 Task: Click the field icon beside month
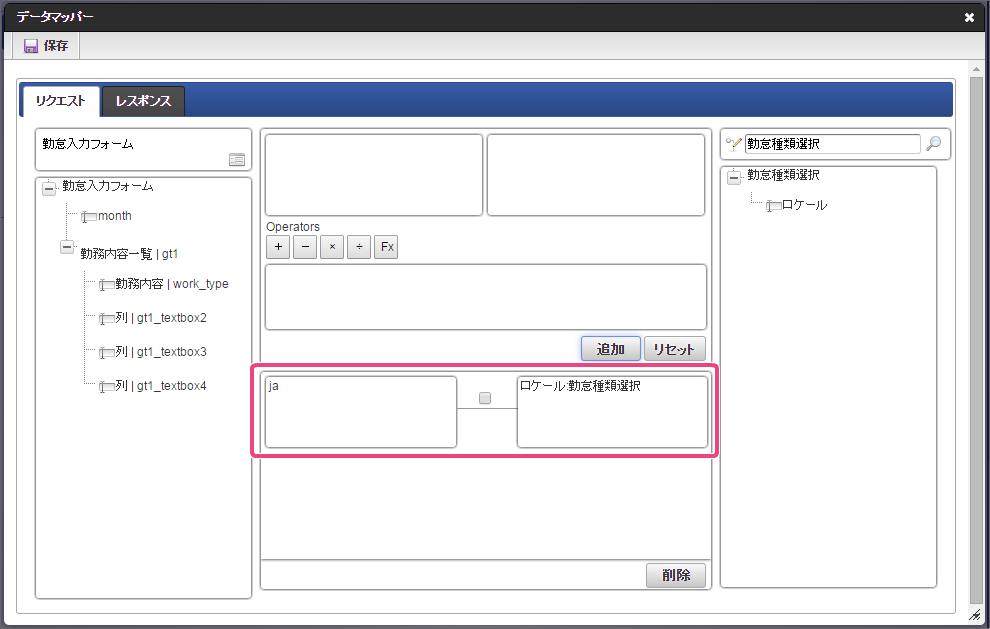click(88, 217)
